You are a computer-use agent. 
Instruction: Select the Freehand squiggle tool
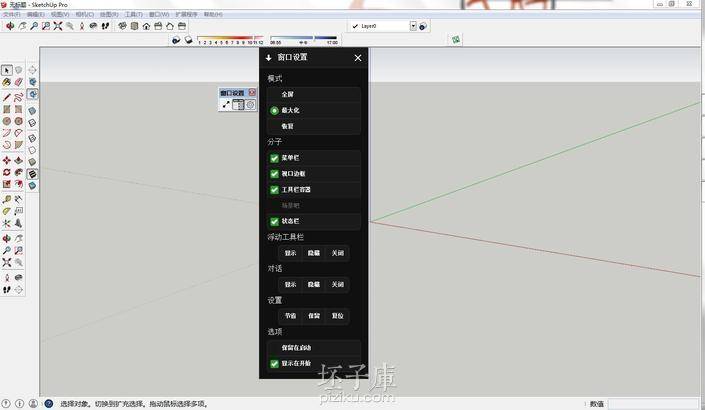tap(18, 97)
